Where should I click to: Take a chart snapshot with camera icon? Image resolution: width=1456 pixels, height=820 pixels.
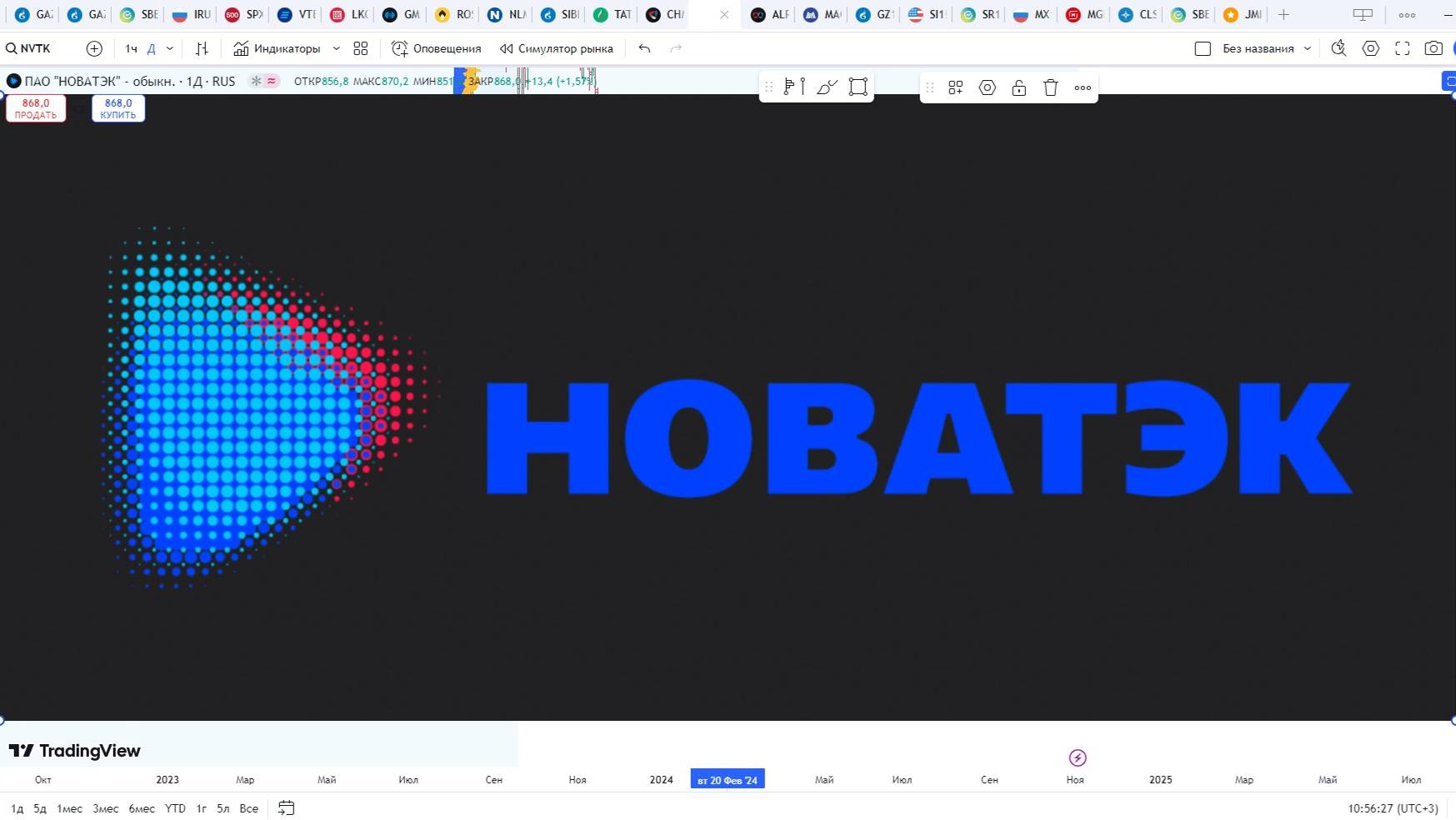coord(1433,48)
